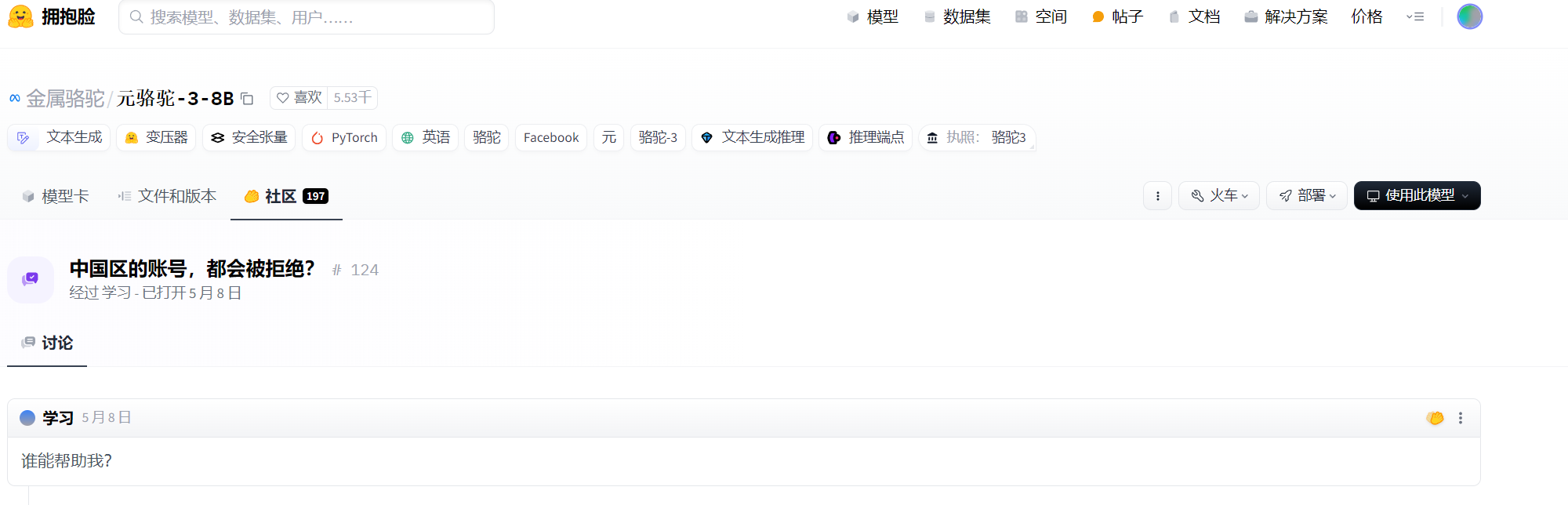Viewport: 1568px width, 505px height.
Task: Click the search box for models and datasets
Action: click(307, 17)
